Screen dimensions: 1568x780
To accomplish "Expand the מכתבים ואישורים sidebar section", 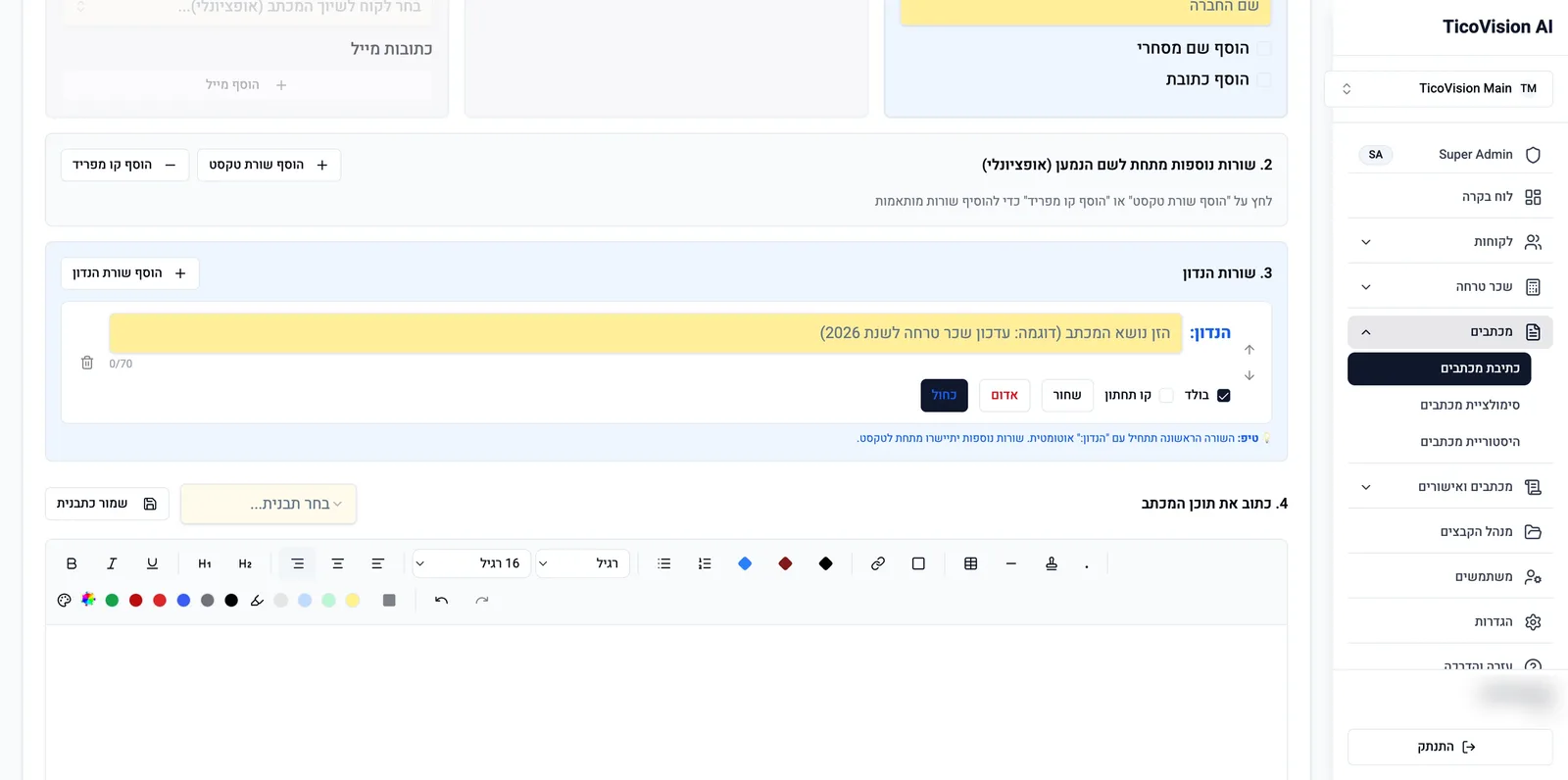I will [x=1450, y=487].
